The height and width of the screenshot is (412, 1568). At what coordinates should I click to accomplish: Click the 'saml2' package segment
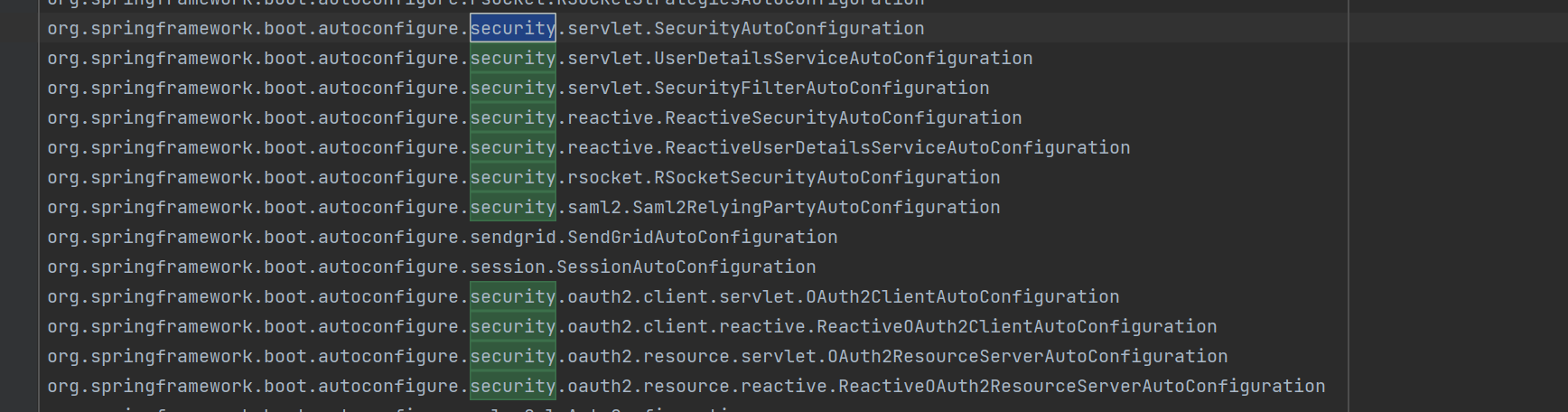[x=594, y=208]
